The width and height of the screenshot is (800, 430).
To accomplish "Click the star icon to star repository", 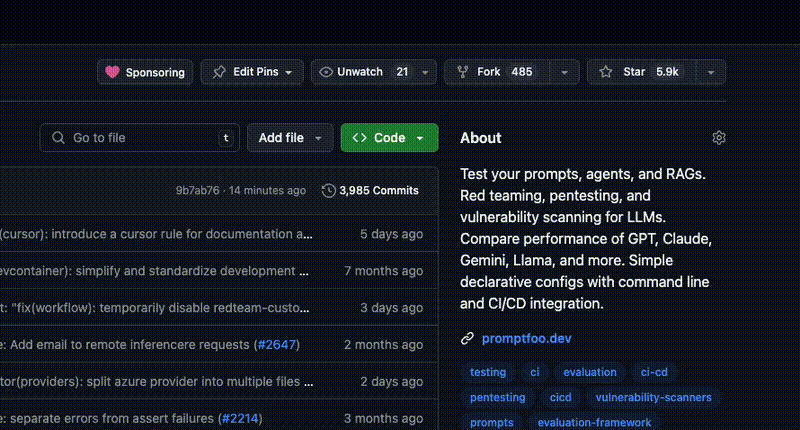I will [x=606, y=72].
